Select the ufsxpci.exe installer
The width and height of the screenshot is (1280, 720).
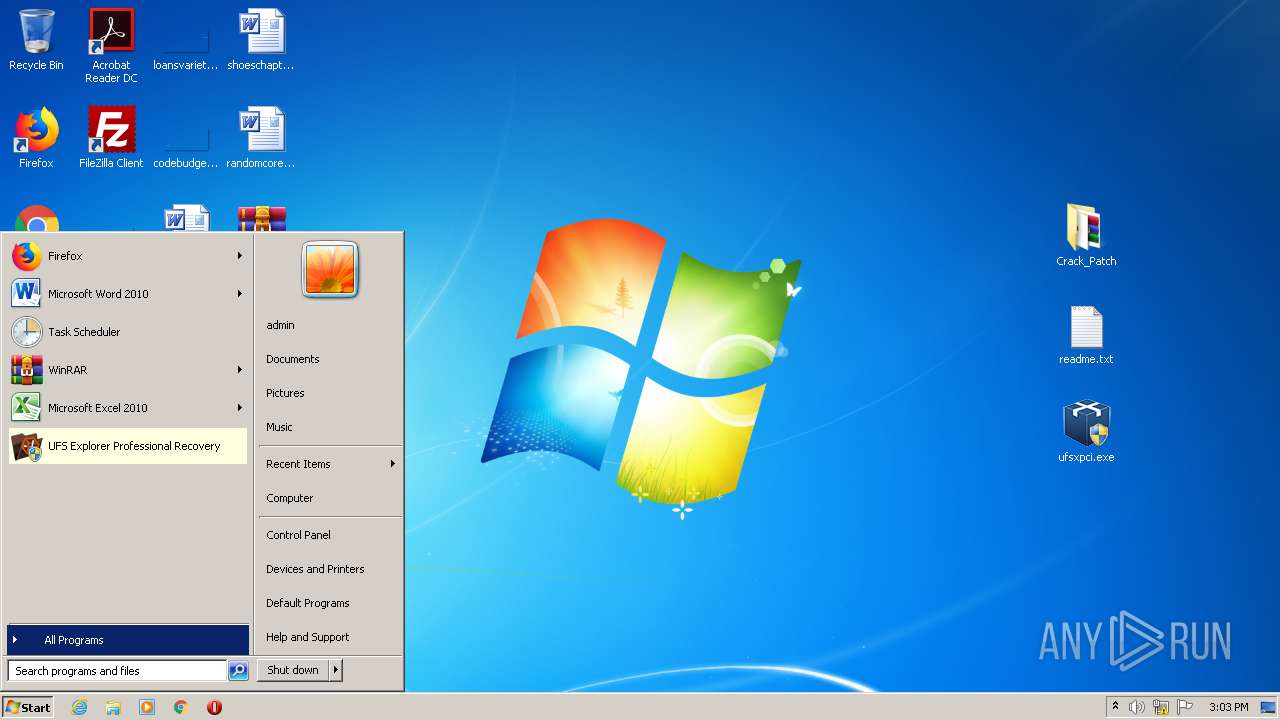pos(1086,431)
